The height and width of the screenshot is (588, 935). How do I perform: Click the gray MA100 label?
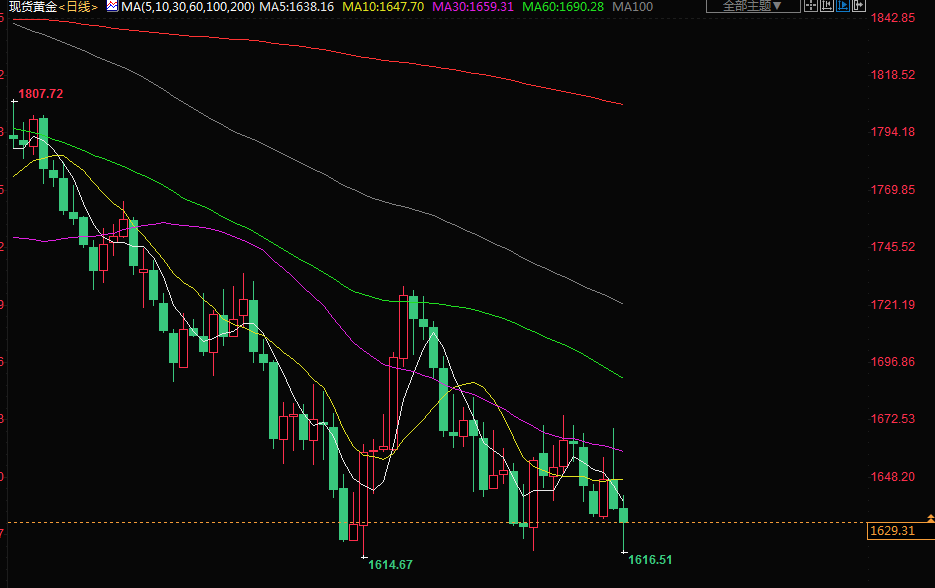pyautogui.click(x=632, y=7)
